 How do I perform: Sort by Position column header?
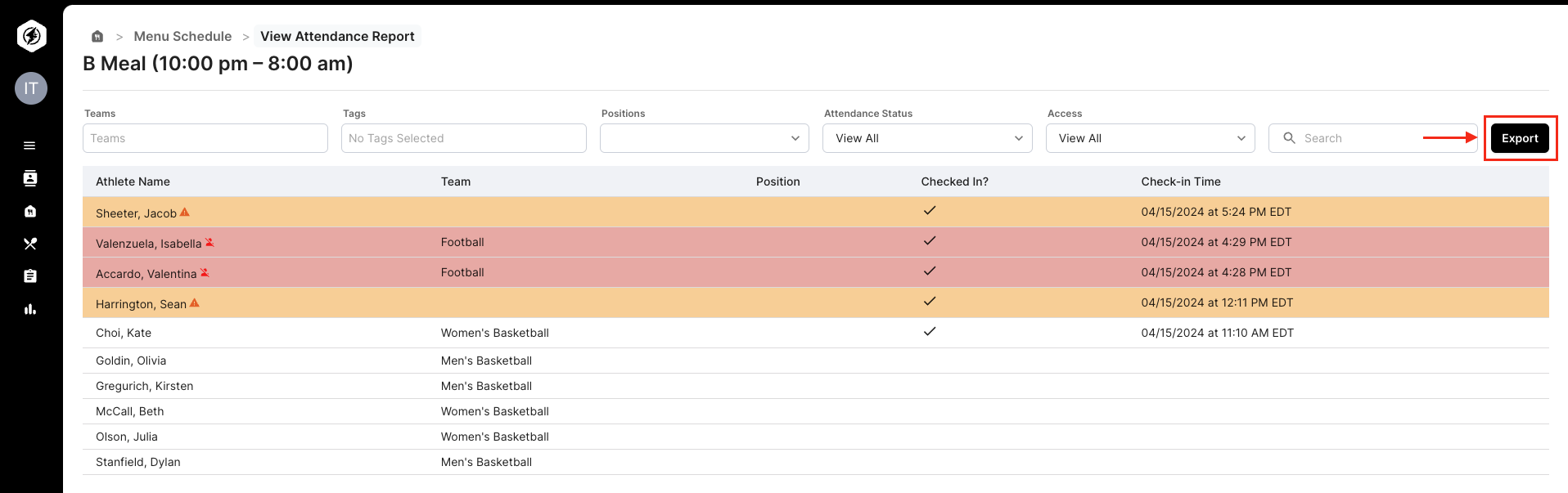[x=778, y=182]
